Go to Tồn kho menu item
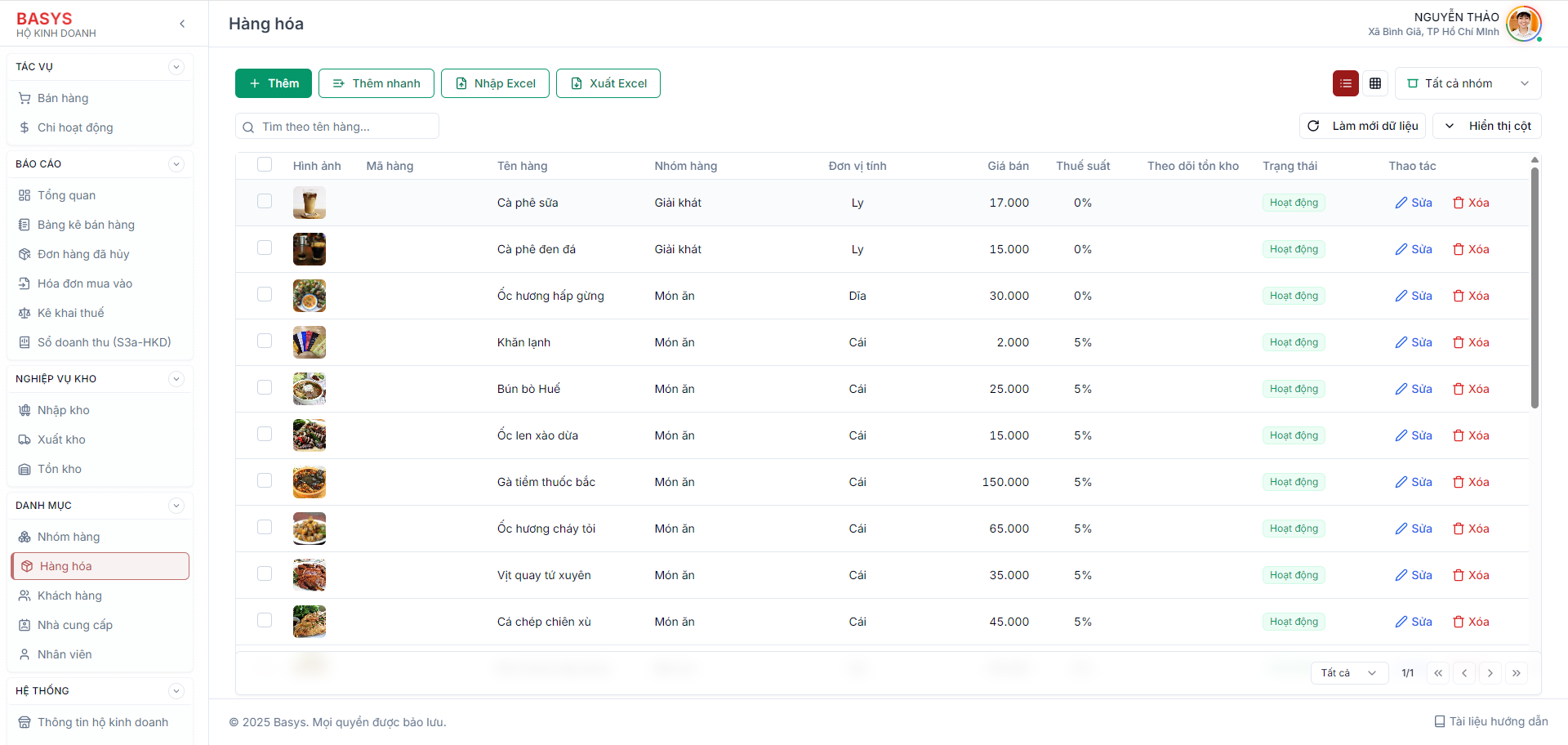The image size is (1568, 745). [60, 469]
